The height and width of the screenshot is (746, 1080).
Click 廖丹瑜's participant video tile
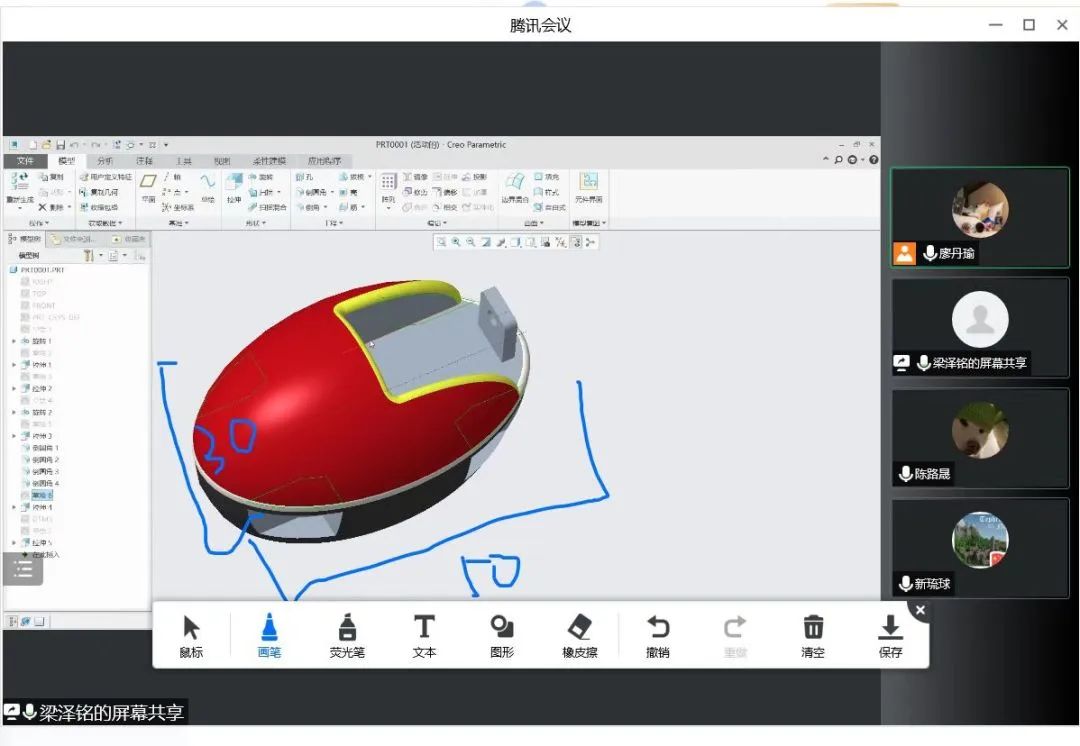click(979, 217)
